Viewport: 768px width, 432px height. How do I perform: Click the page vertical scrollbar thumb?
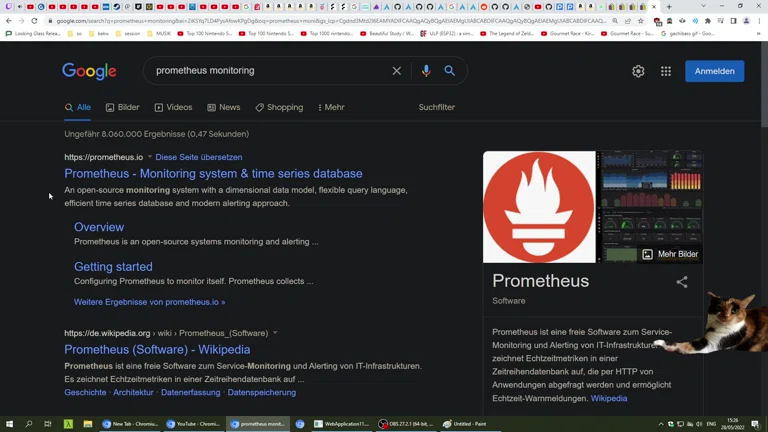(764, 83)
